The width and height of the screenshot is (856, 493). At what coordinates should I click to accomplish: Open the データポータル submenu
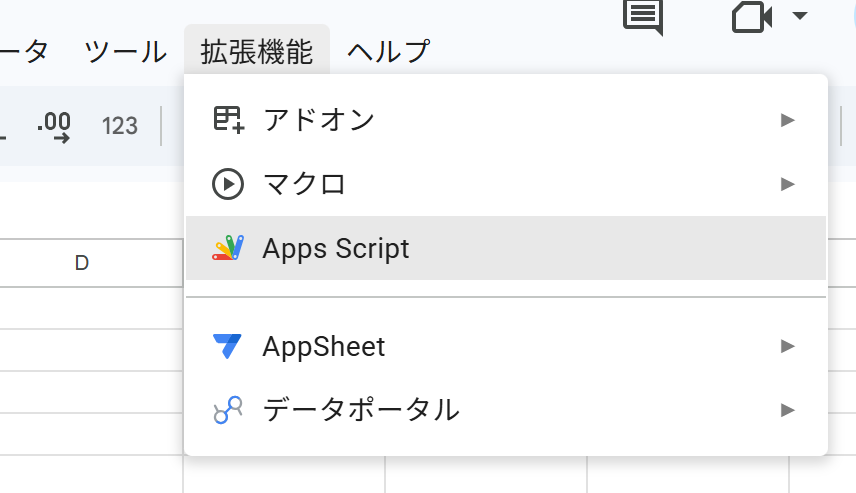click(x=506, y=410)
